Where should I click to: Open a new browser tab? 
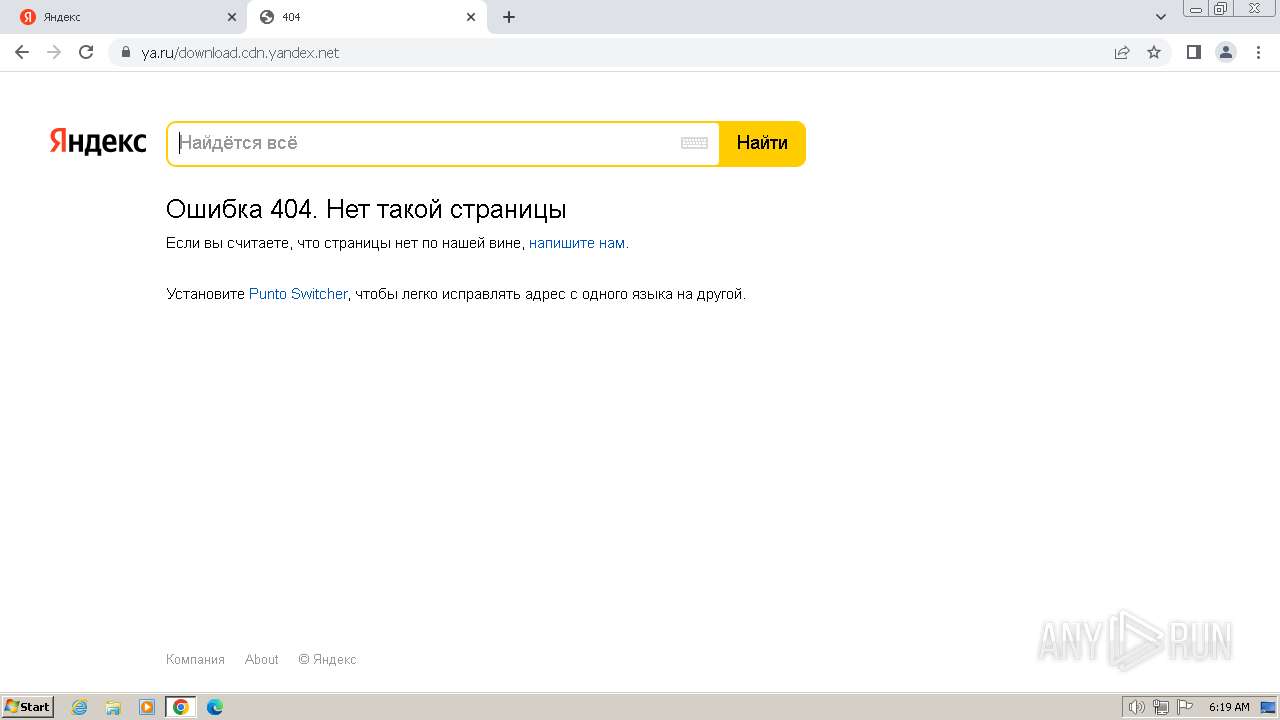click(x=509, y=17)
